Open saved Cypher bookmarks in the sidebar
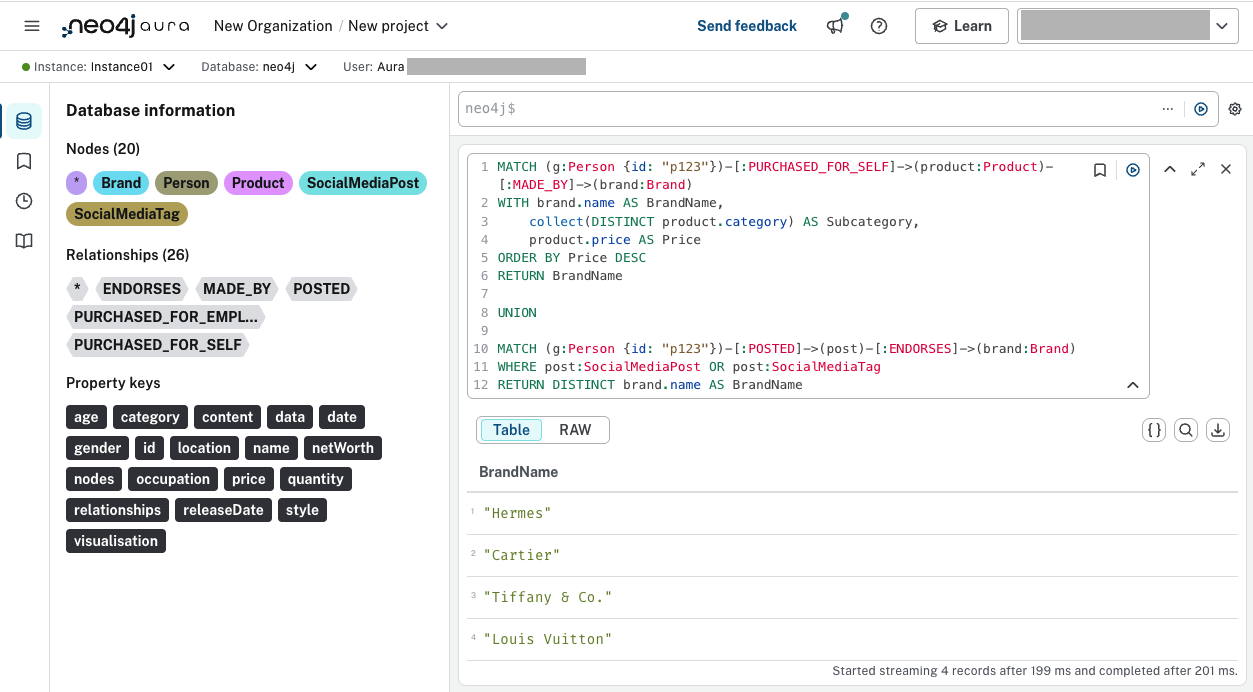The image size is (1253, 692). pyautogui.click(x=22, y=160)
